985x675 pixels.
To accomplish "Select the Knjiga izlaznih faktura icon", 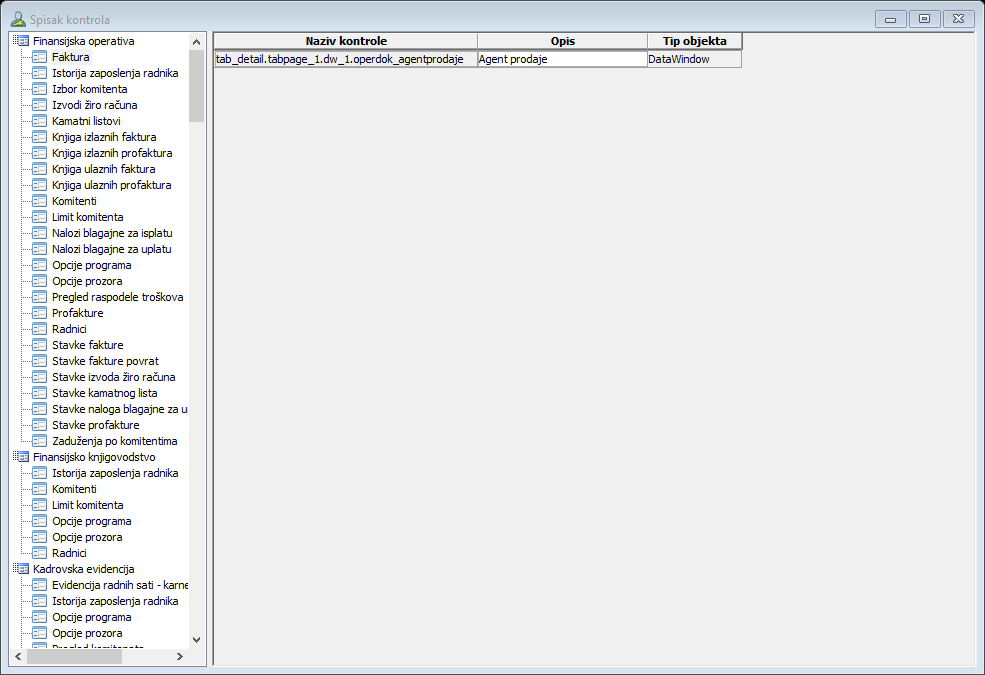I will [x=40, y=137].
